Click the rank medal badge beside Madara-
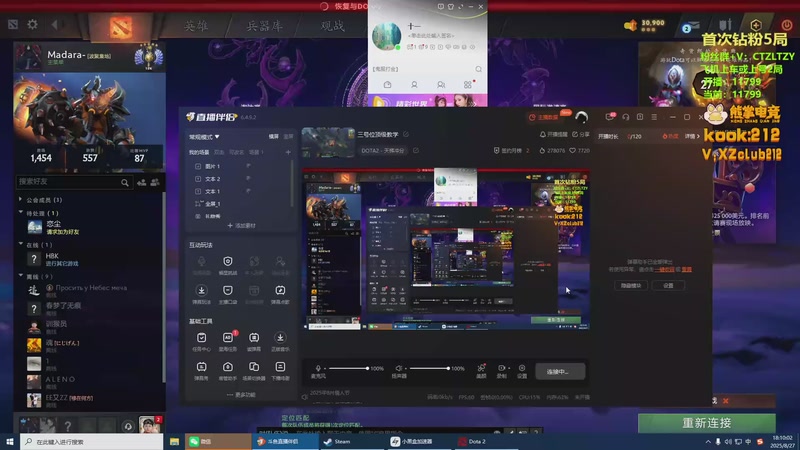 pyautogui.click(x=148, y=57)
